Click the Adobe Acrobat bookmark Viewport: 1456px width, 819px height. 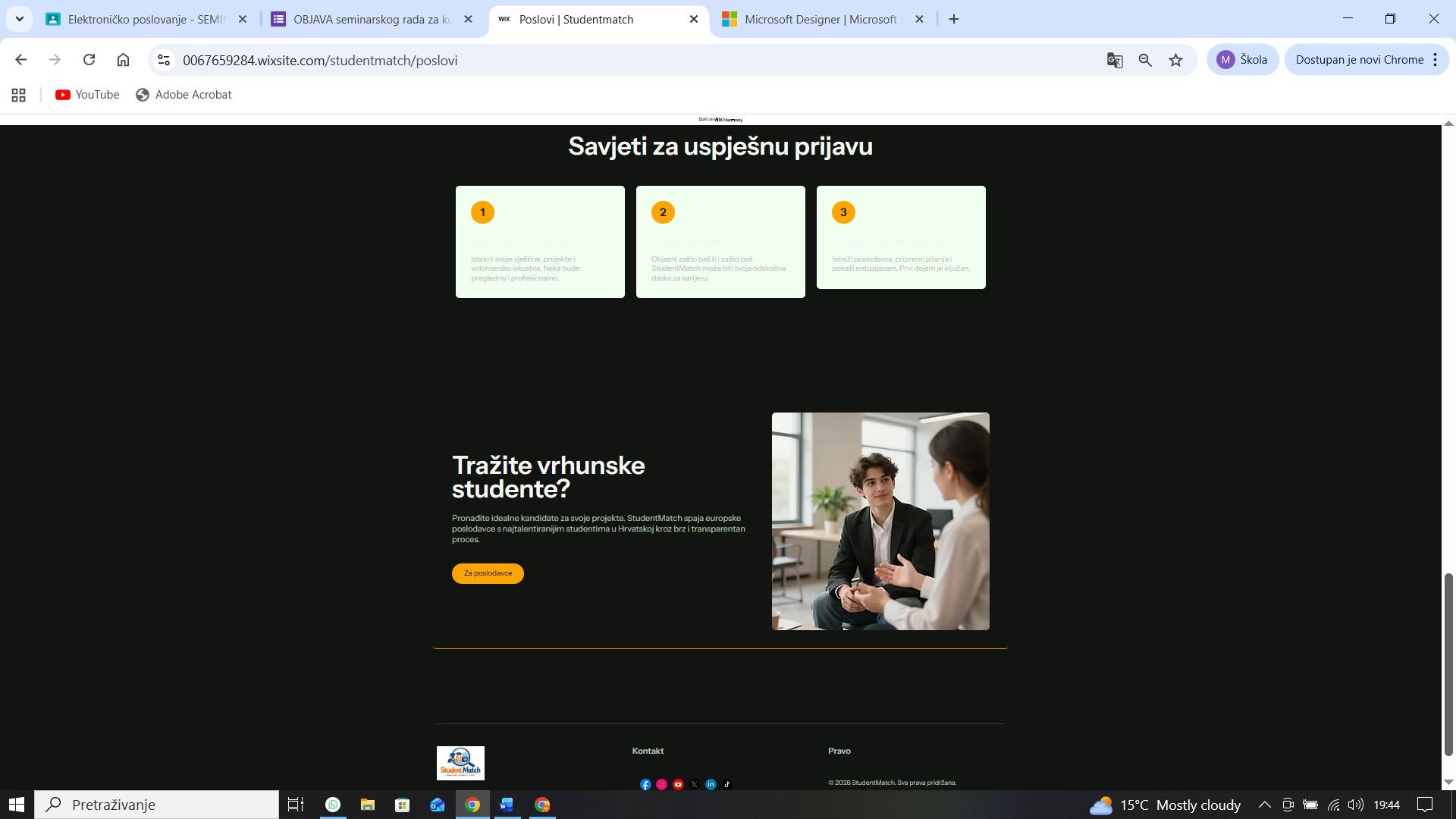(x=184, y=95)
